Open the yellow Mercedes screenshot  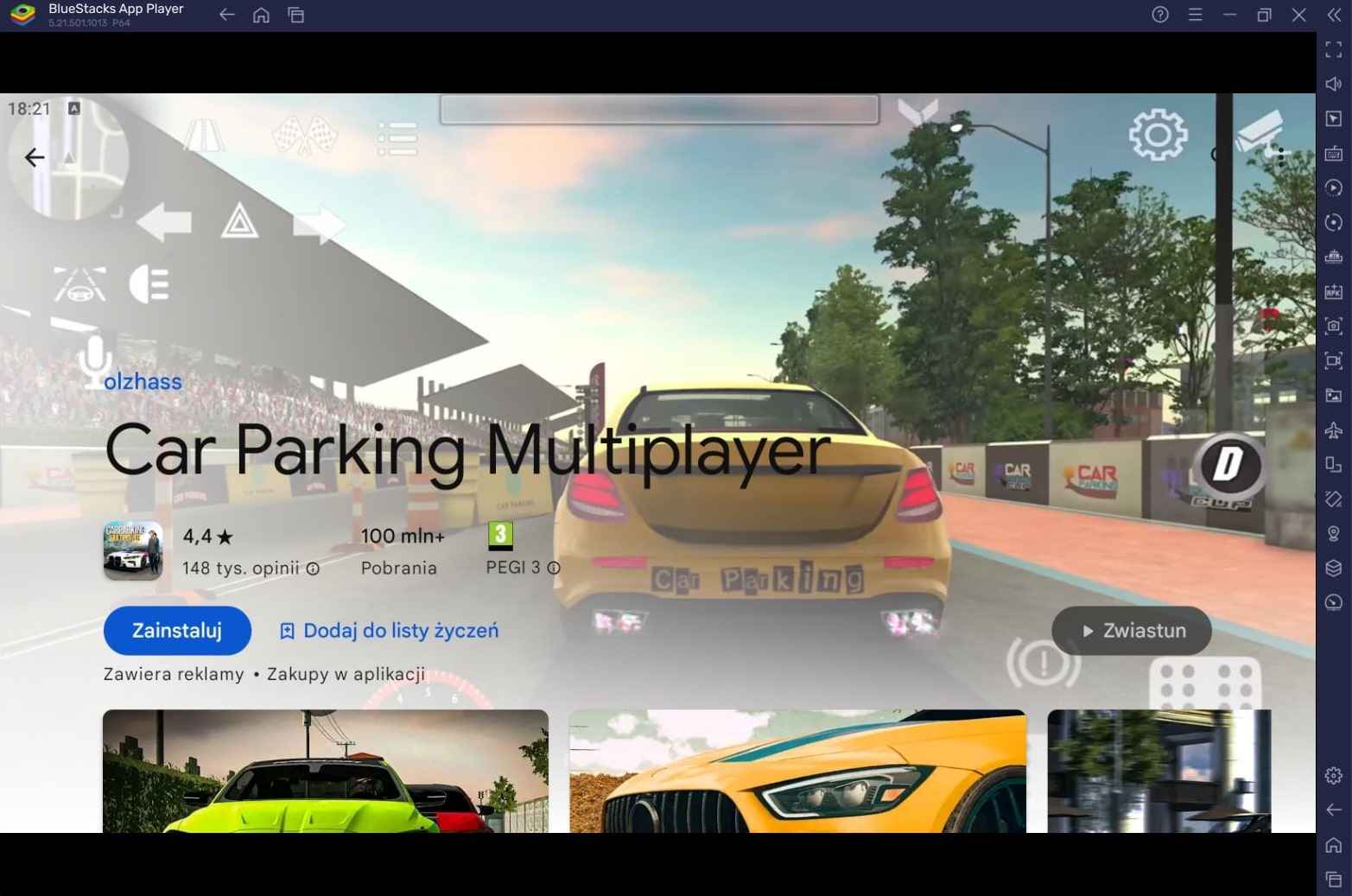(797, 771)
